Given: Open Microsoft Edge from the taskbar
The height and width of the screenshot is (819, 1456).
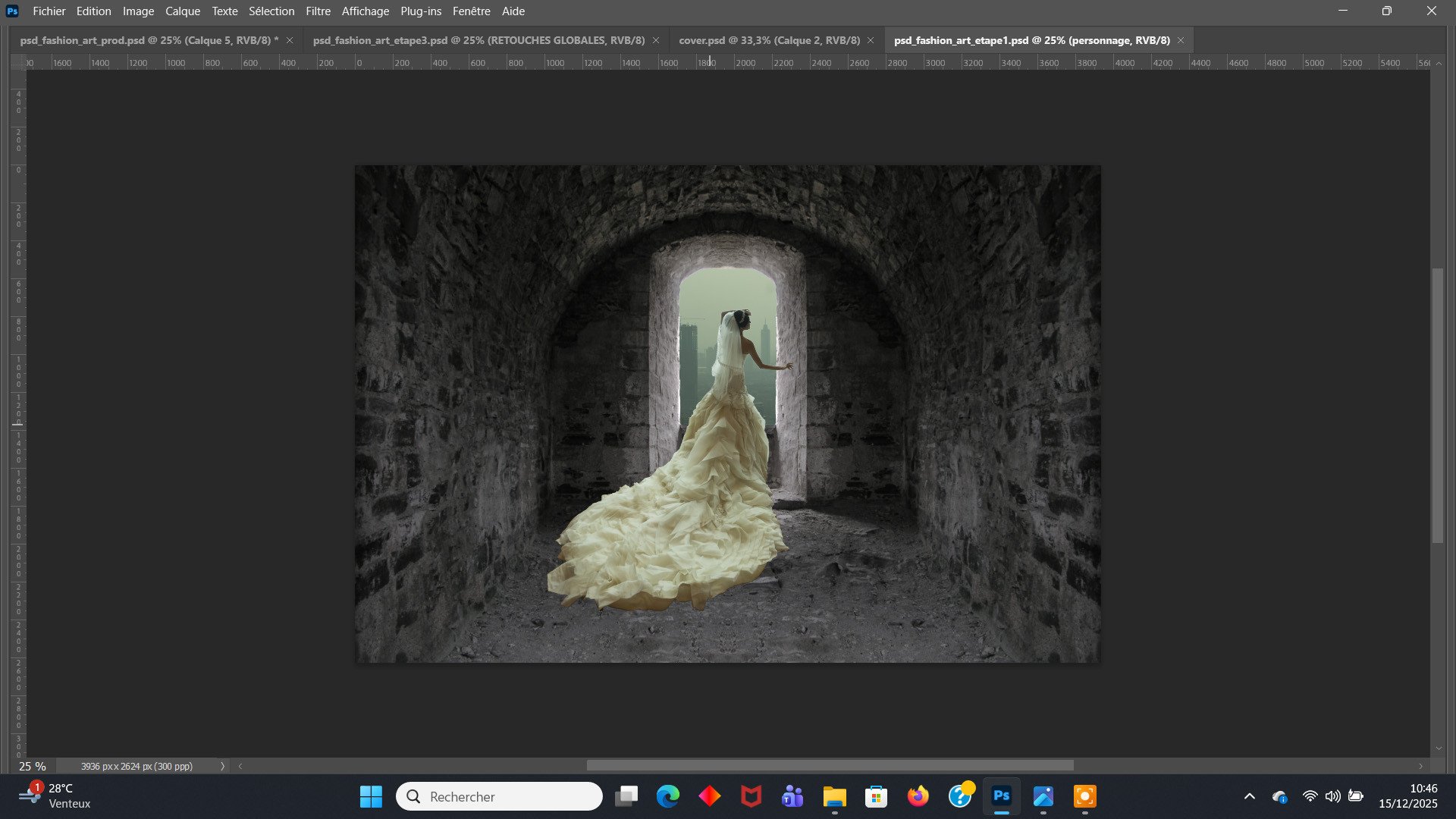Looking at the screenshot, I should 668,796.
